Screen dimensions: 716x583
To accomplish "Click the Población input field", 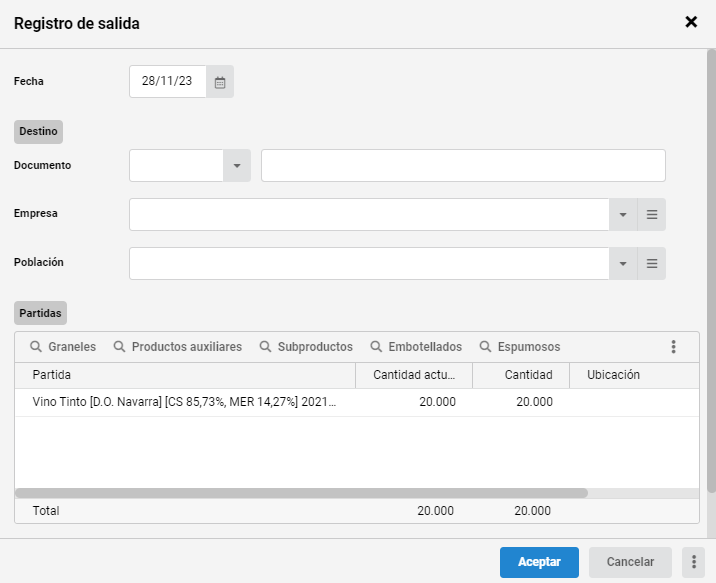I will [x=369, y=263].
